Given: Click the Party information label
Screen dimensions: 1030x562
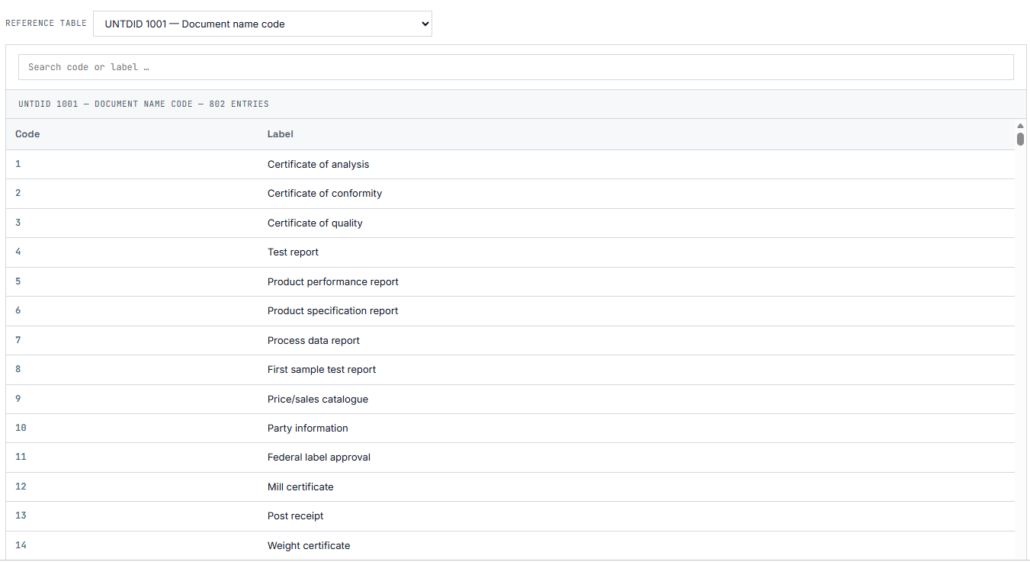Looking at the screenshot, I should pyautogui.click(x=307, y=428).
